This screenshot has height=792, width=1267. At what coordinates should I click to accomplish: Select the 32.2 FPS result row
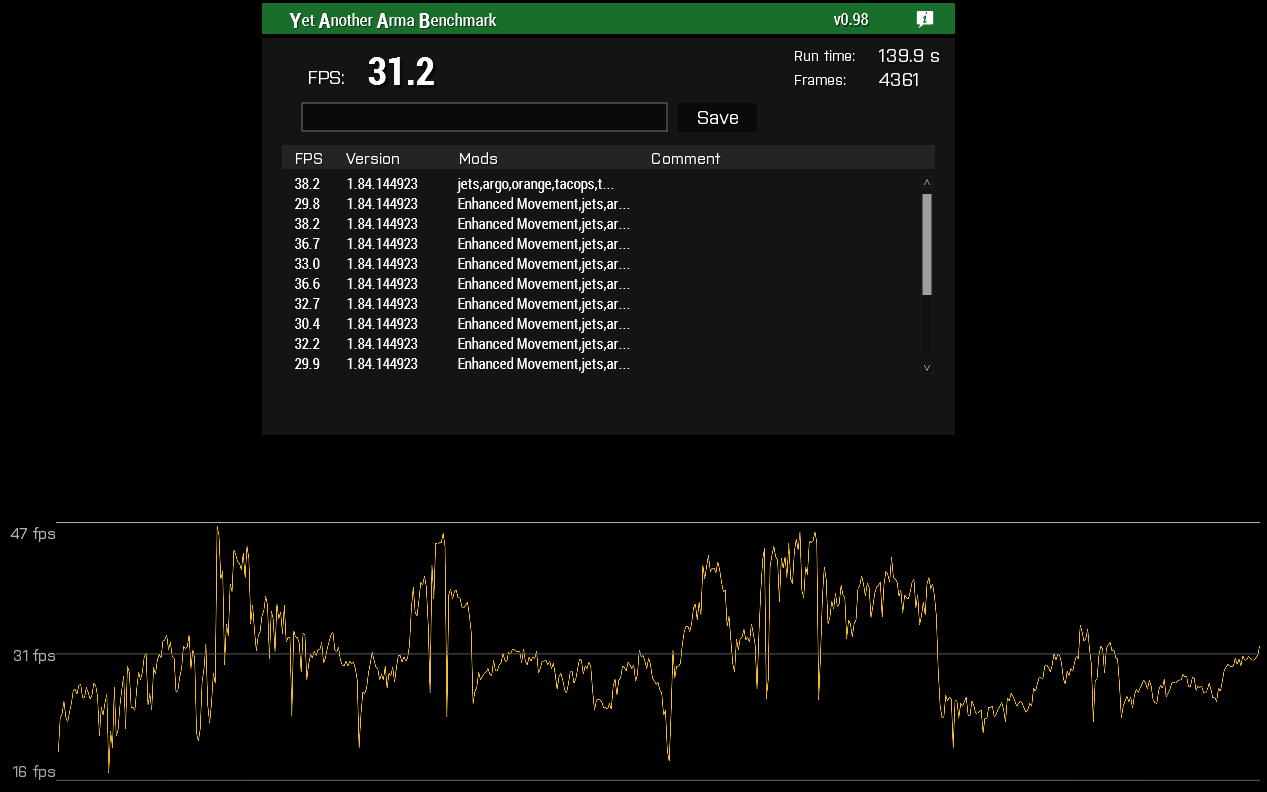(x=602, y=344)
